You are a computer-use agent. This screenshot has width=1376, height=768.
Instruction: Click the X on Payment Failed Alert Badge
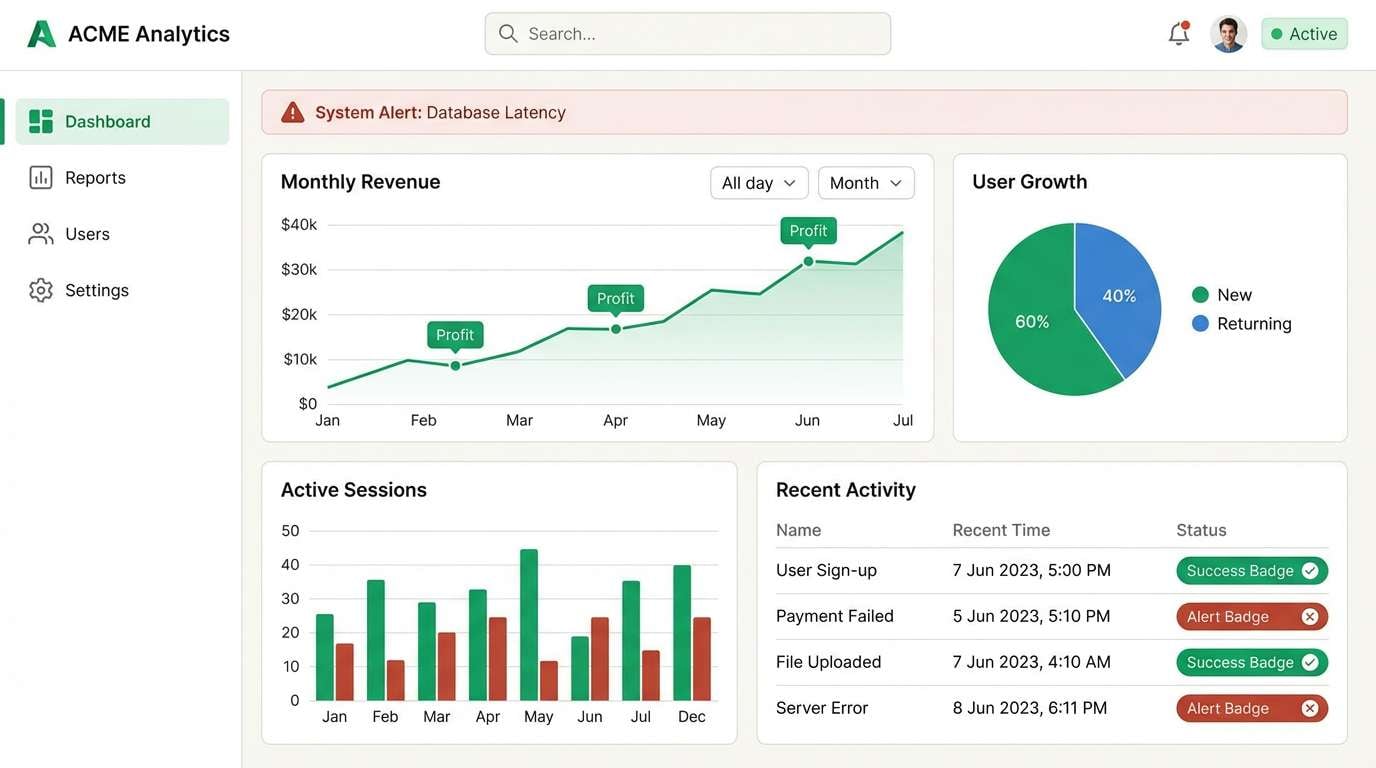tap(1310, 616)
